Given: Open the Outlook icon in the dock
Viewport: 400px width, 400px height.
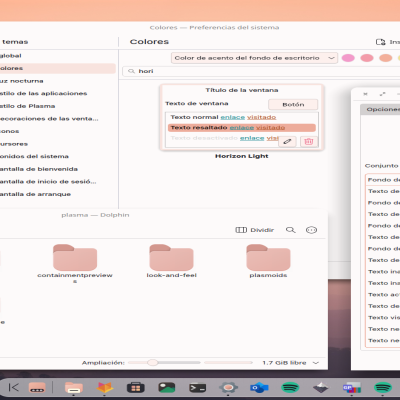Looking at the screenshot, I should pos(259,388).
